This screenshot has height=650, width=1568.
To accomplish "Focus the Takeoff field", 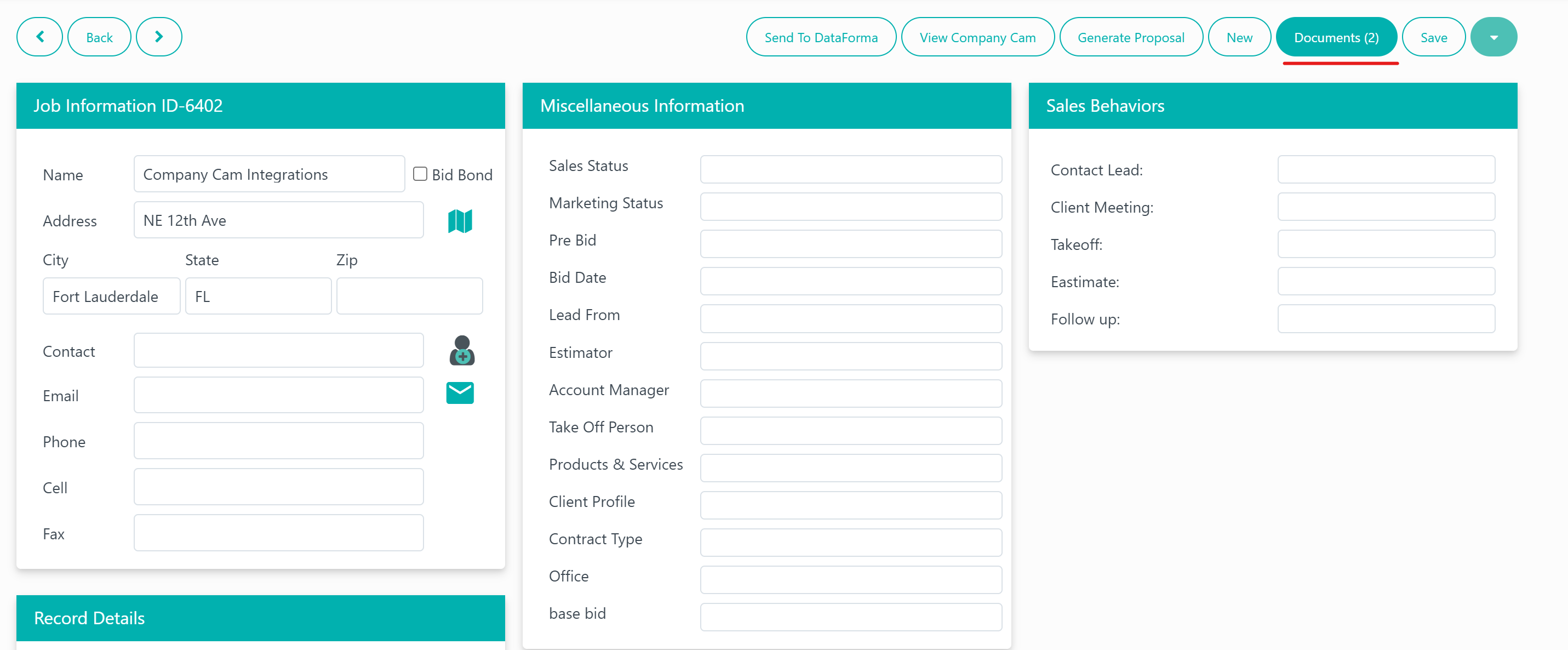I will 1386,244.
